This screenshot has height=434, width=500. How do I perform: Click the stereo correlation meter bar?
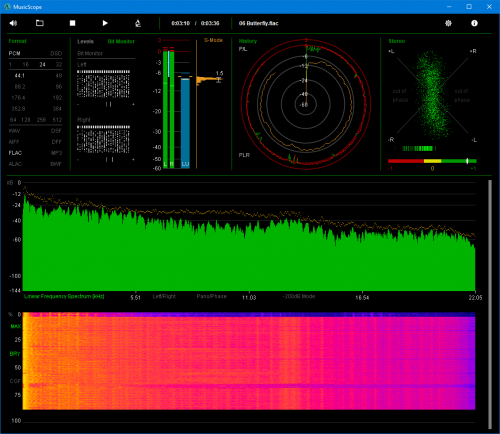432,161
